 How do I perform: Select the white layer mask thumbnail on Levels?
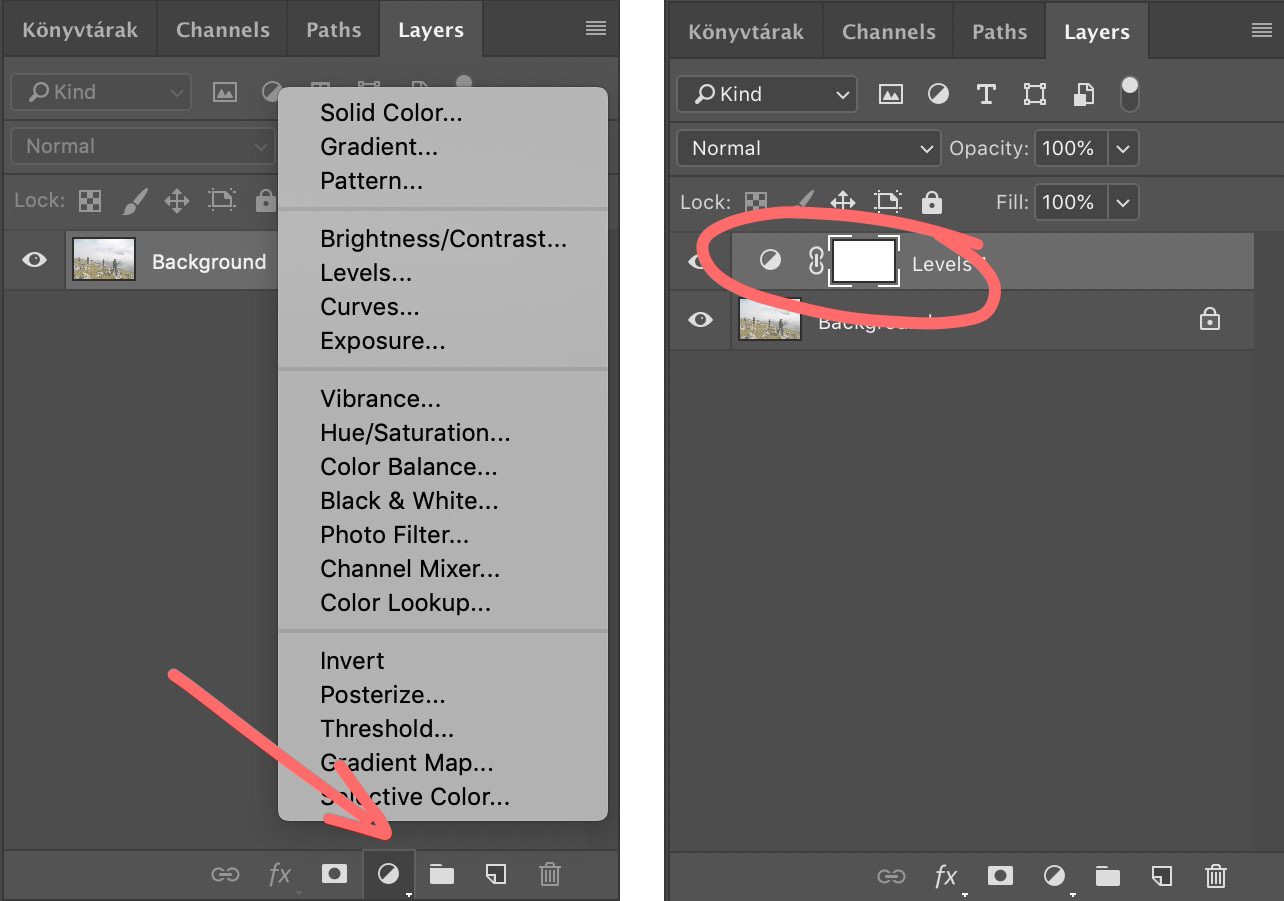[x=864, y=262]
